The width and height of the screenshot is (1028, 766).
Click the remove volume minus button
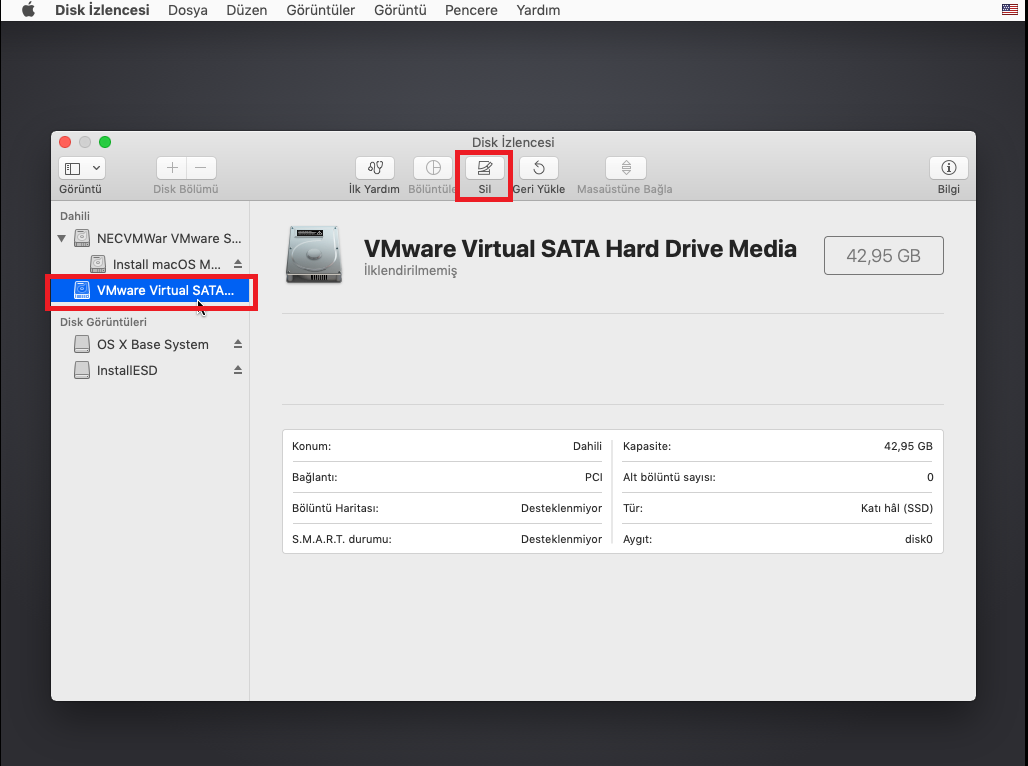click(x=201, y=168)
